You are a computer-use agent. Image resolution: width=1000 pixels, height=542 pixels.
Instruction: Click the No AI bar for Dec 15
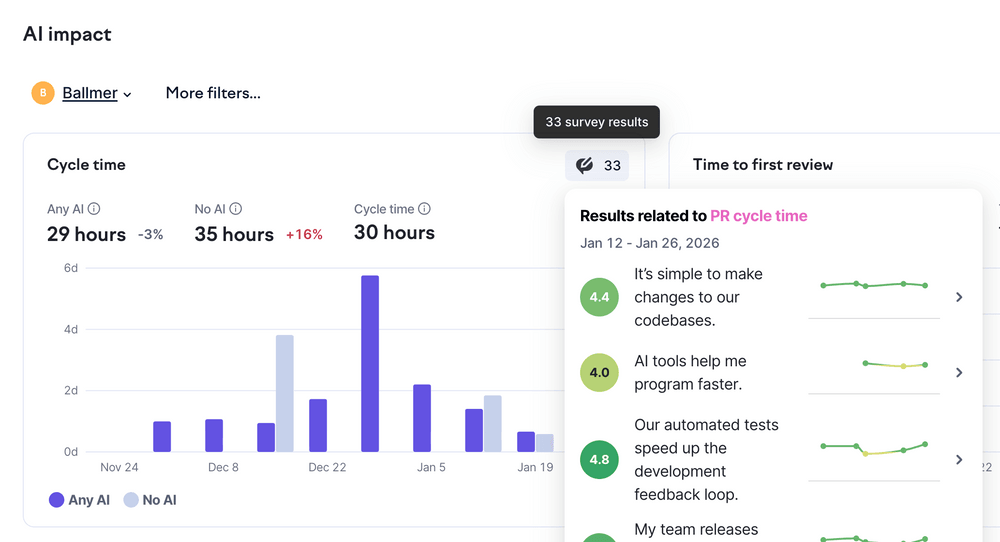pyautogui.click(x=285, y=393)
